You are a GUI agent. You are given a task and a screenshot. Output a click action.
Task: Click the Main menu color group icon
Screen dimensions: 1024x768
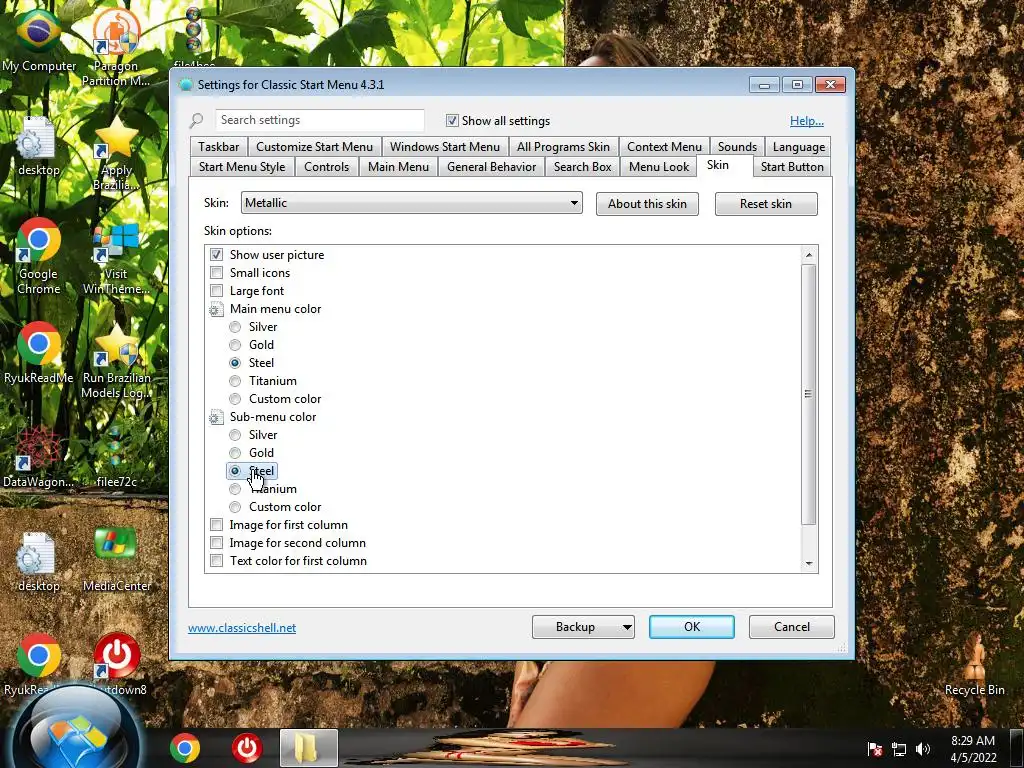pyautogui.click(x=216, y=309)
